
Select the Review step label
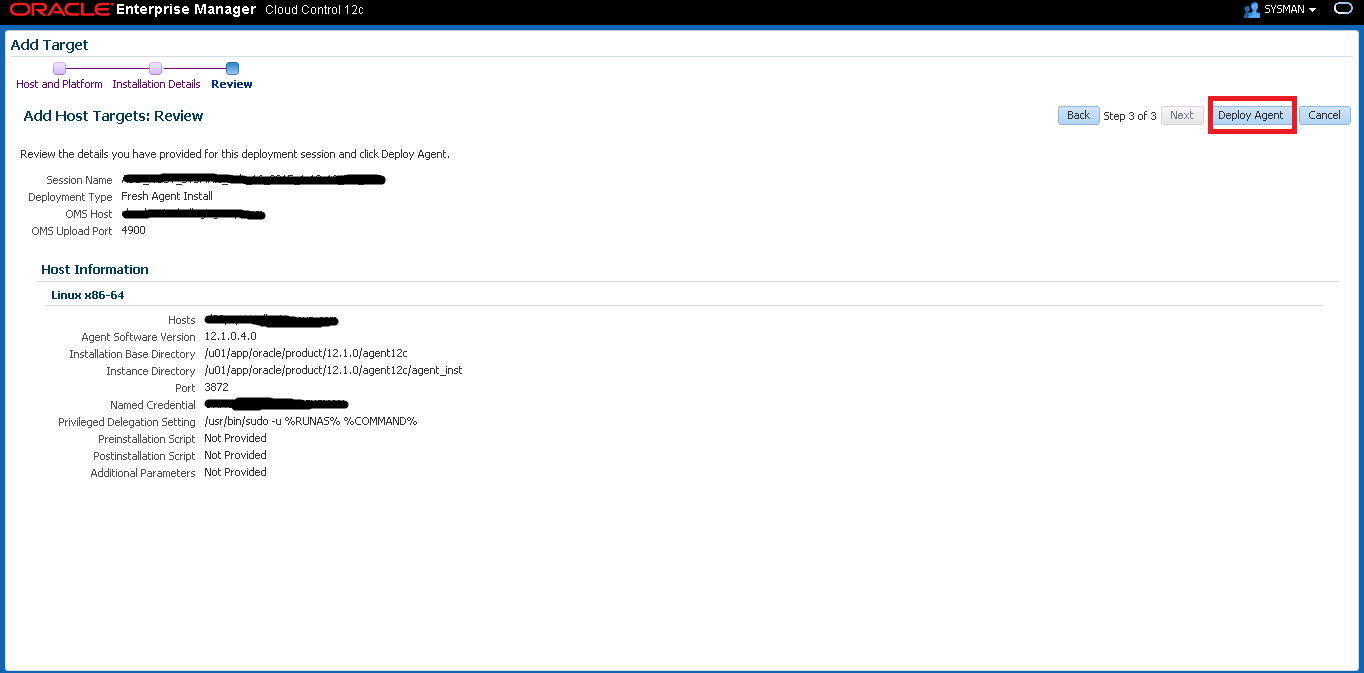tap(232, 84)
